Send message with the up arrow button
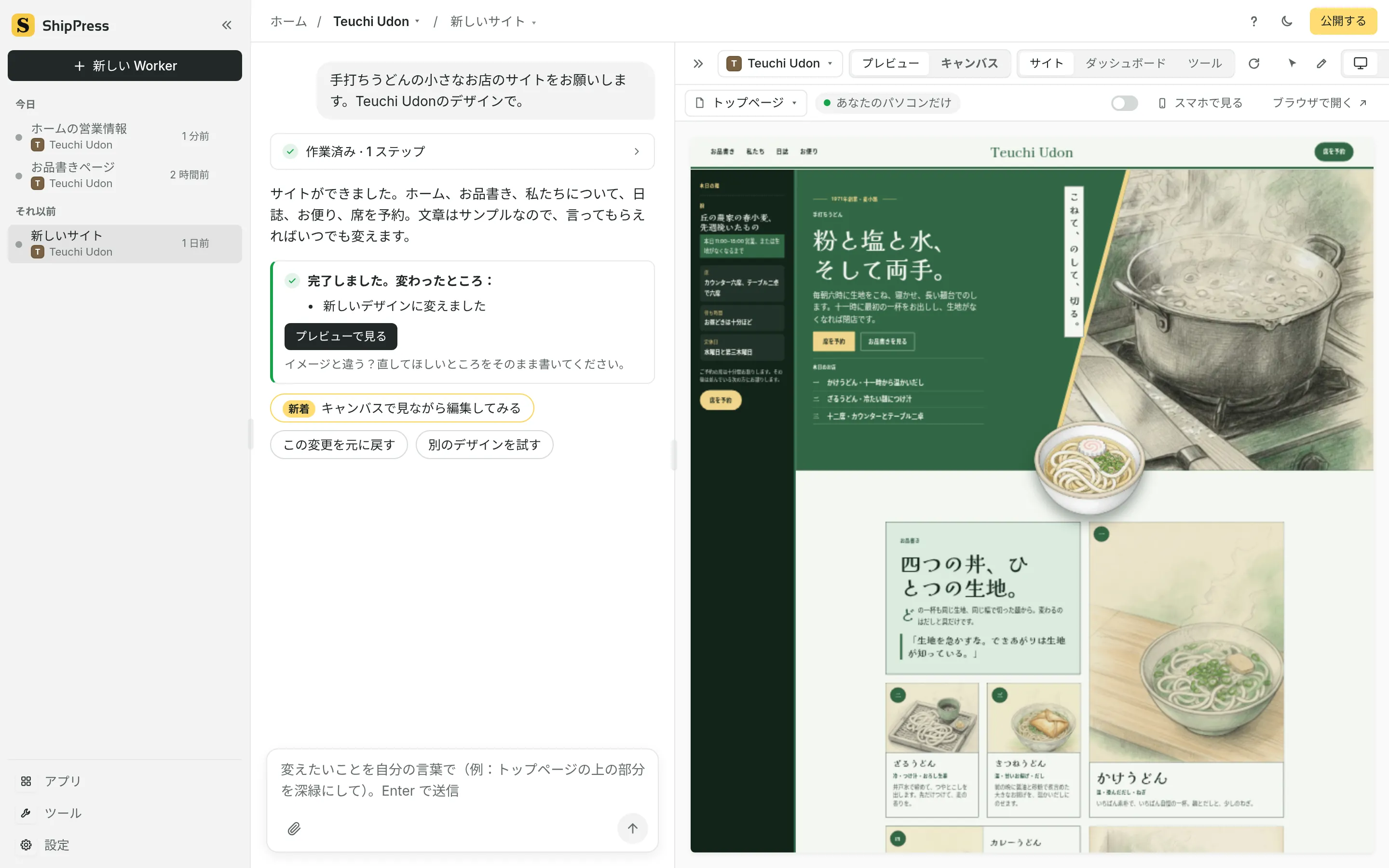The width and height of the screenshot is (1389, 868). 632,828
